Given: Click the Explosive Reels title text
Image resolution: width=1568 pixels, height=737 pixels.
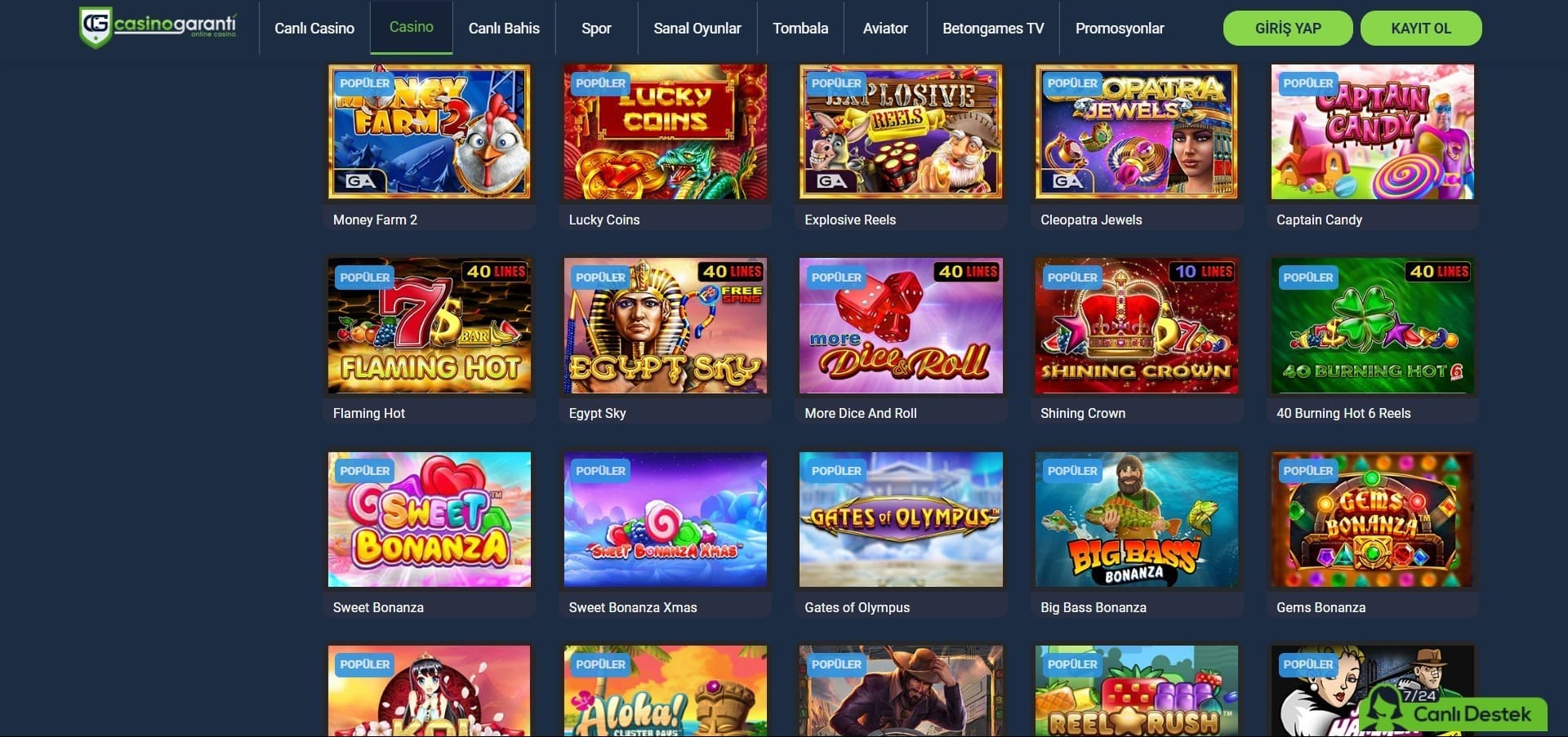Looking at the screenshot, I should [x=850, y=220].
